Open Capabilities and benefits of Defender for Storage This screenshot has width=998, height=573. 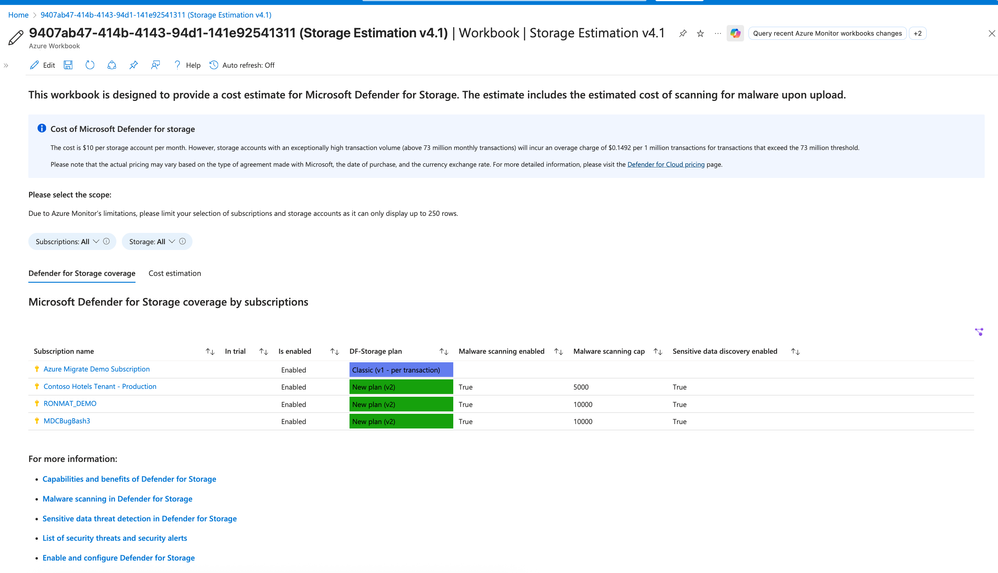pos(129,479)
